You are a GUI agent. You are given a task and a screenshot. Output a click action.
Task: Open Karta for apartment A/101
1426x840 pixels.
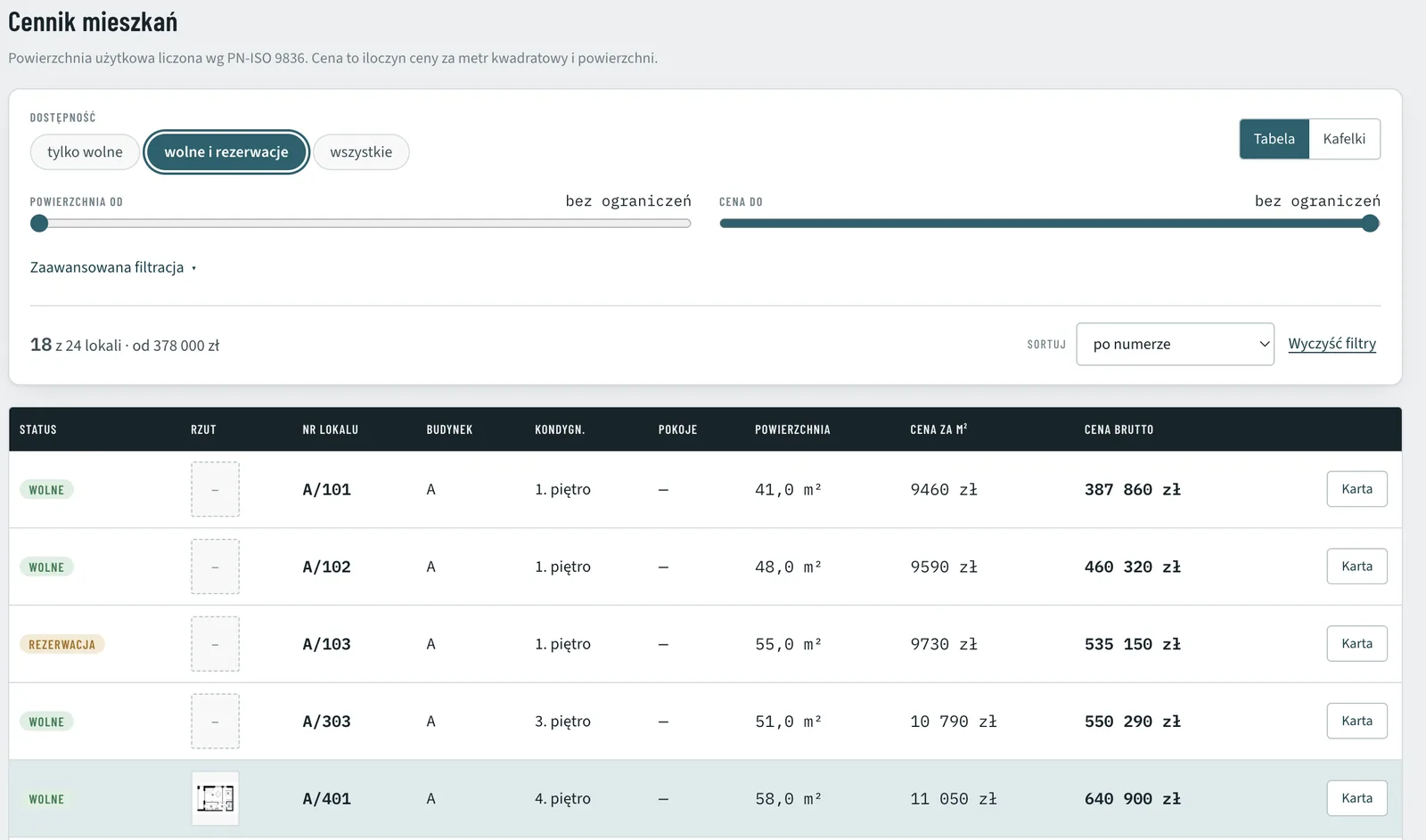point(1356,489)
